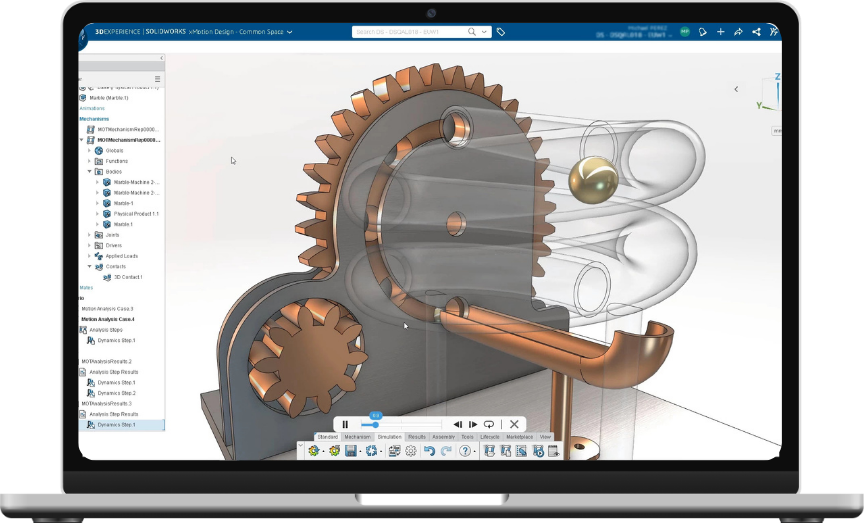The image size is (864, 523).
Task: Open the Assembly toolbar tab
Action: [x=444, y=436]
